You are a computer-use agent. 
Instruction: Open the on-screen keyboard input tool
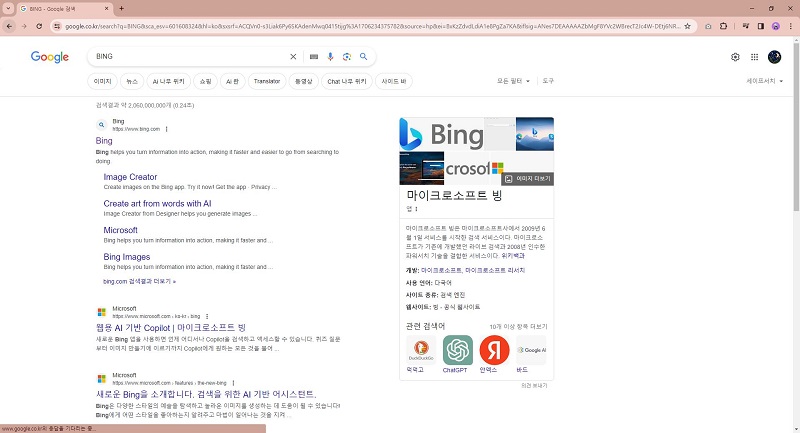coord(314,57)
